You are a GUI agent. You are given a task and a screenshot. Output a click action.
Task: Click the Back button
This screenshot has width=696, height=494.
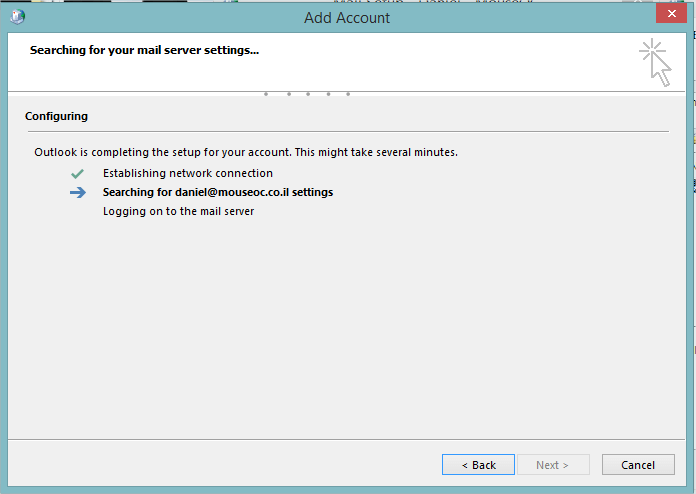[478, 464]
